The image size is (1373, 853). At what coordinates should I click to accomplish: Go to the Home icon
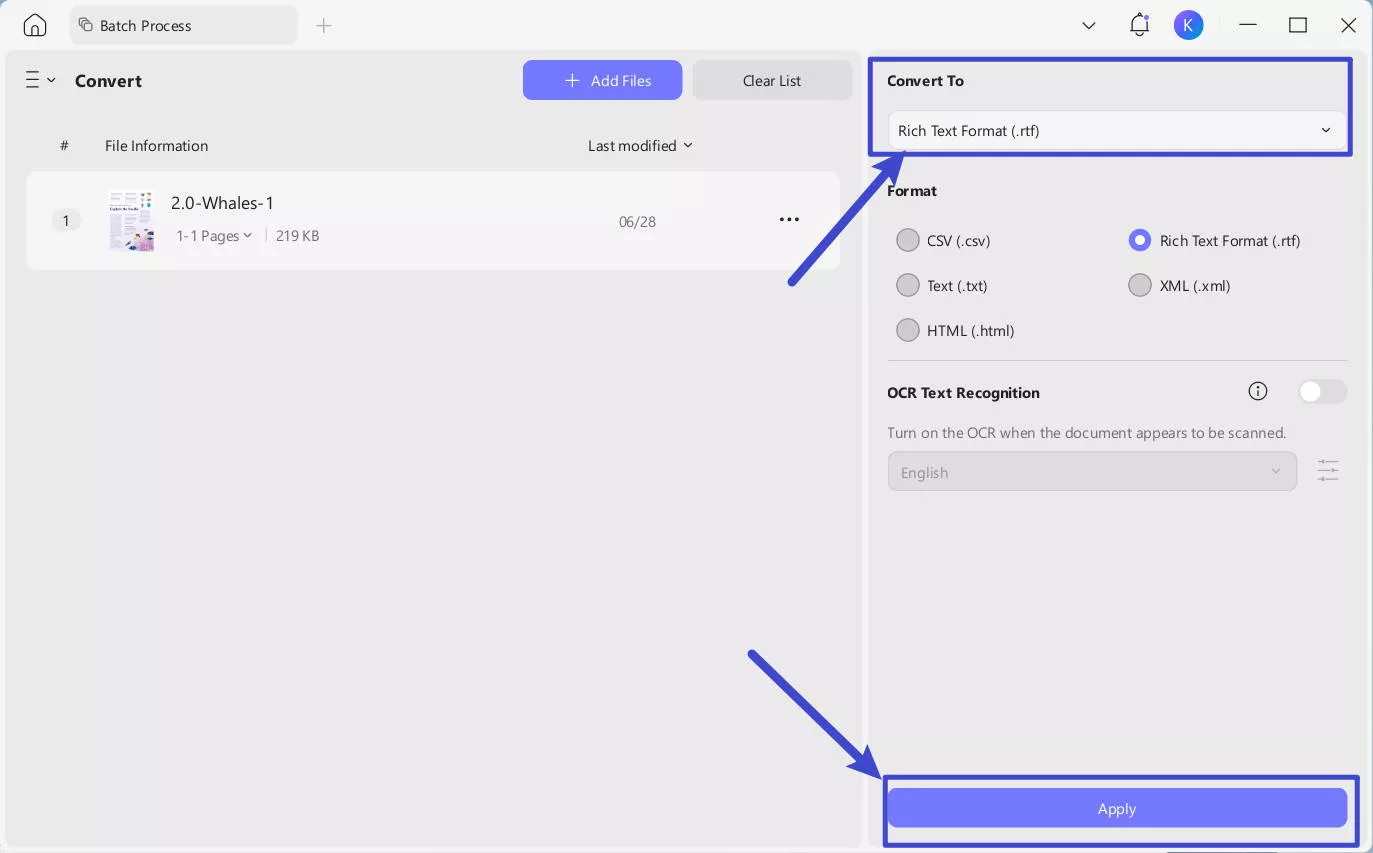(x=35, y=25)
